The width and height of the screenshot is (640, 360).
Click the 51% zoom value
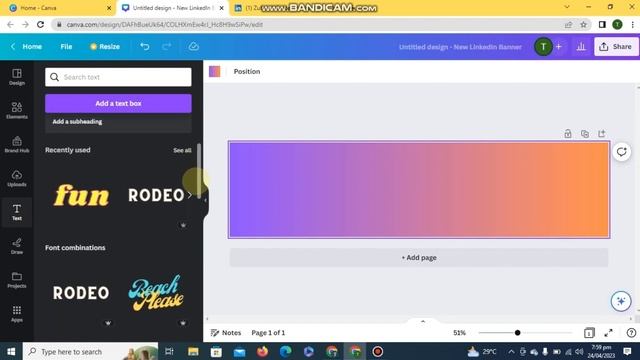click(x=459, y=333)
